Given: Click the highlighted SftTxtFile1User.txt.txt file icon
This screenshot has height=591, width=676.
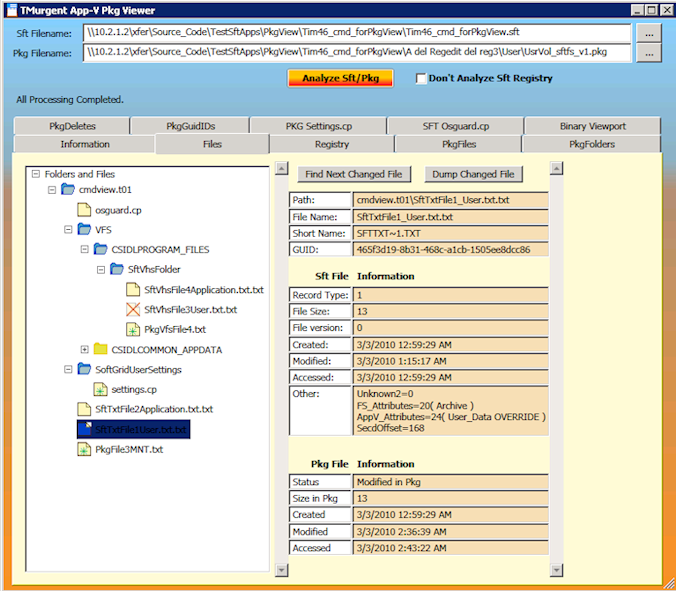Looking at the screenshot, I should (85, 429).
